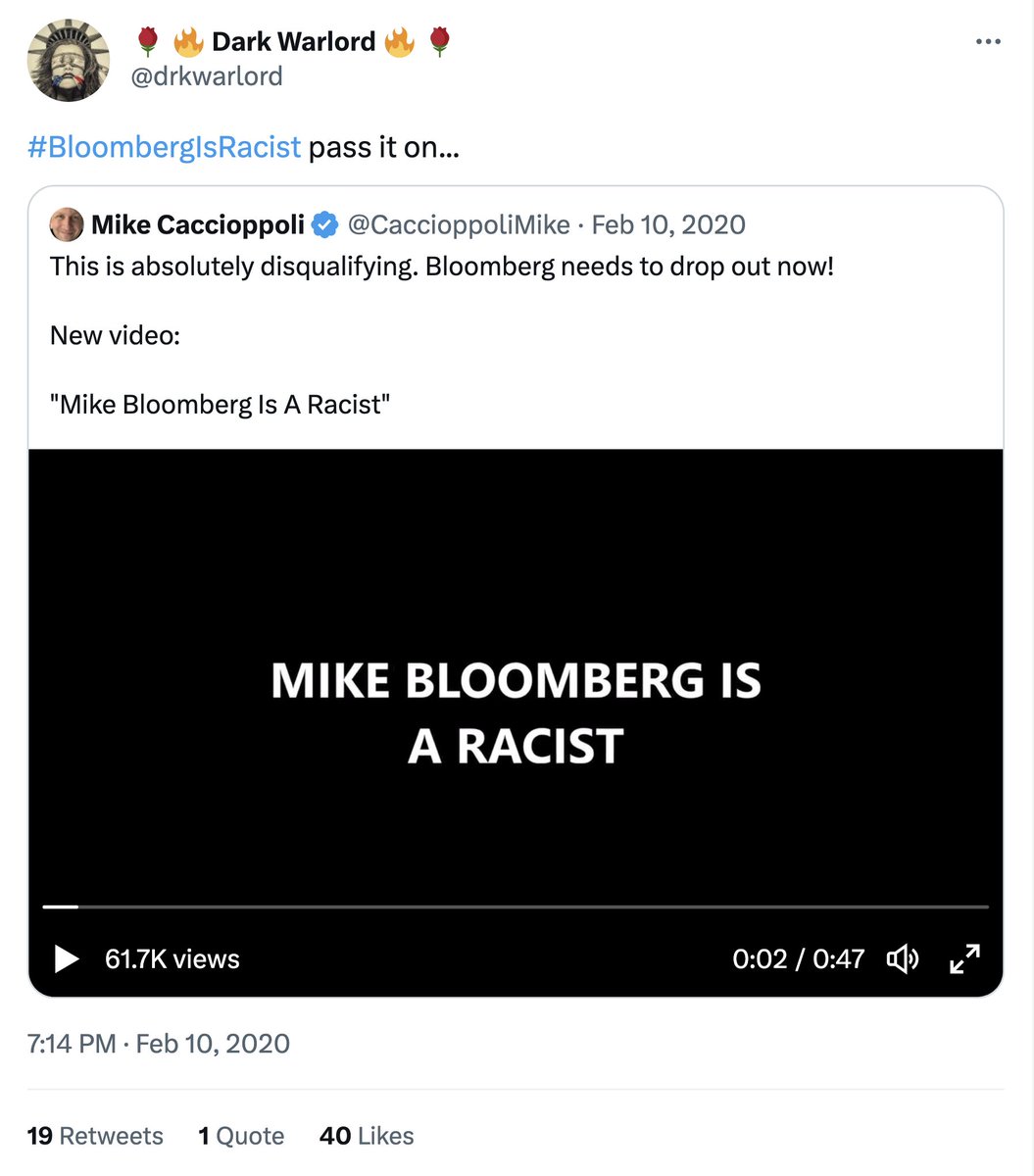The height and width of the screenshot is (1176, 1034).
Task: Click the quoted tweet text body
Action: click(441, 267)
